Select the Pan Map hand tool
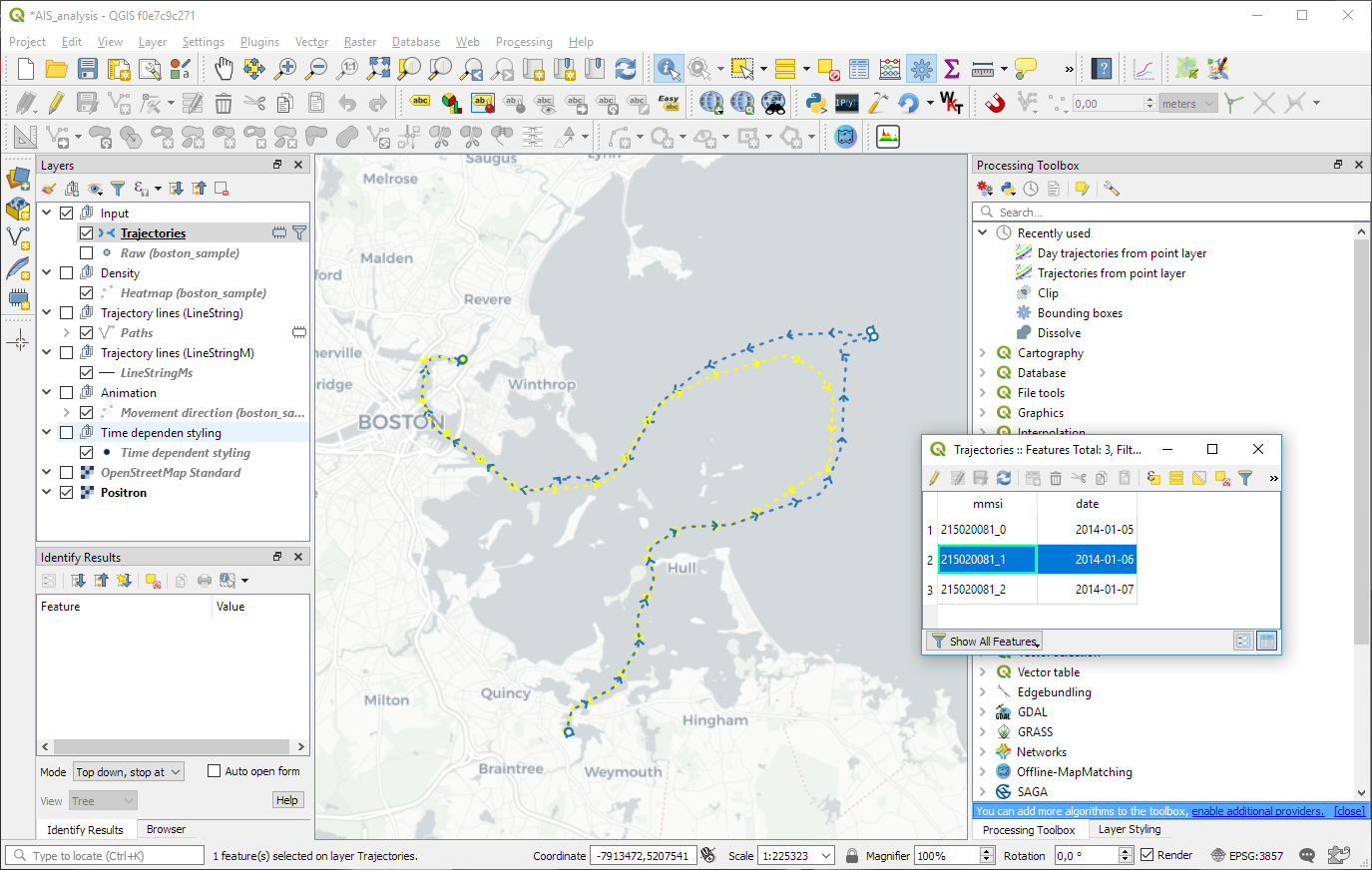The height and width of the screenshot is (870, 1372). point(224,69)
